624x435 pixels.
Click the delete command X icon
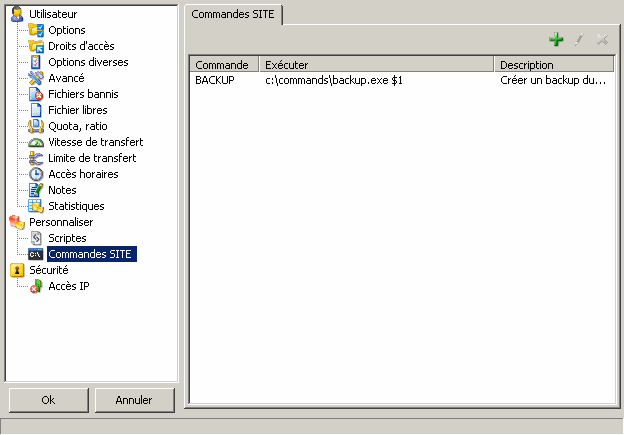[601, 40]
